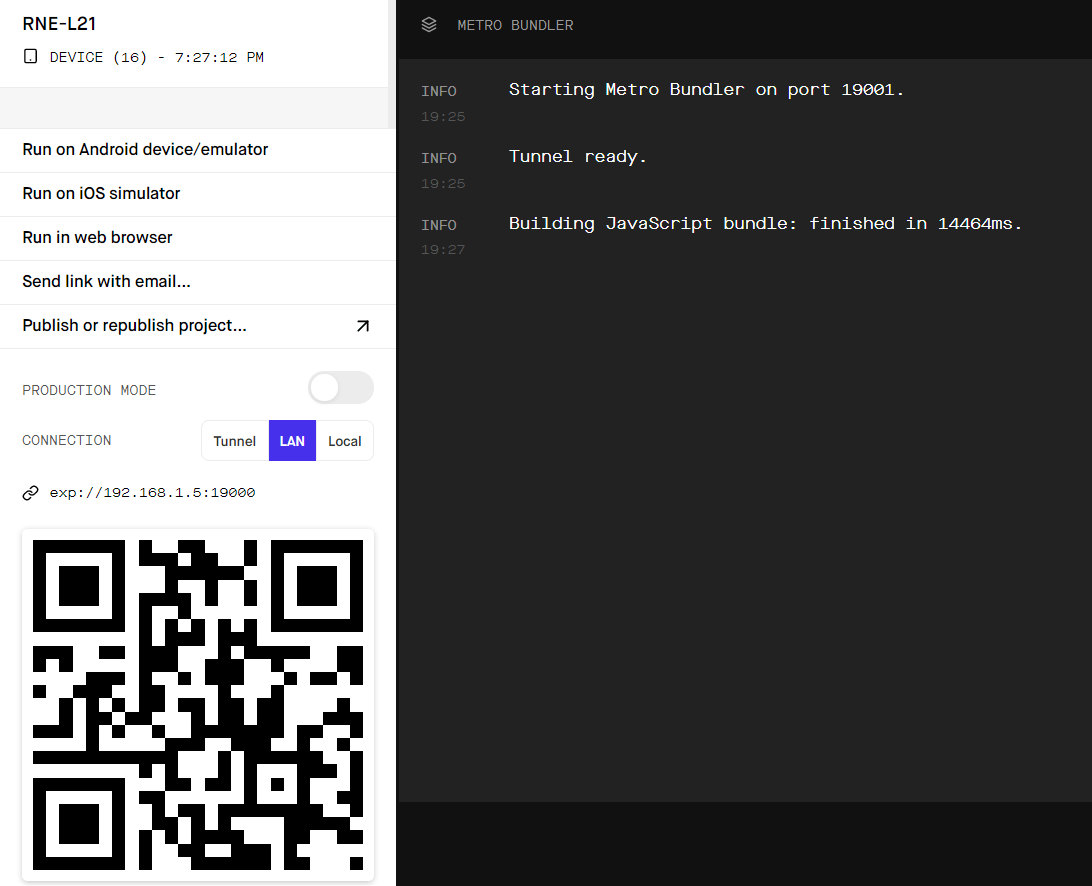This screenshot has height=886, width=1092.
Task: Click the link icon beside the exp URL
Action: [31, 493]
